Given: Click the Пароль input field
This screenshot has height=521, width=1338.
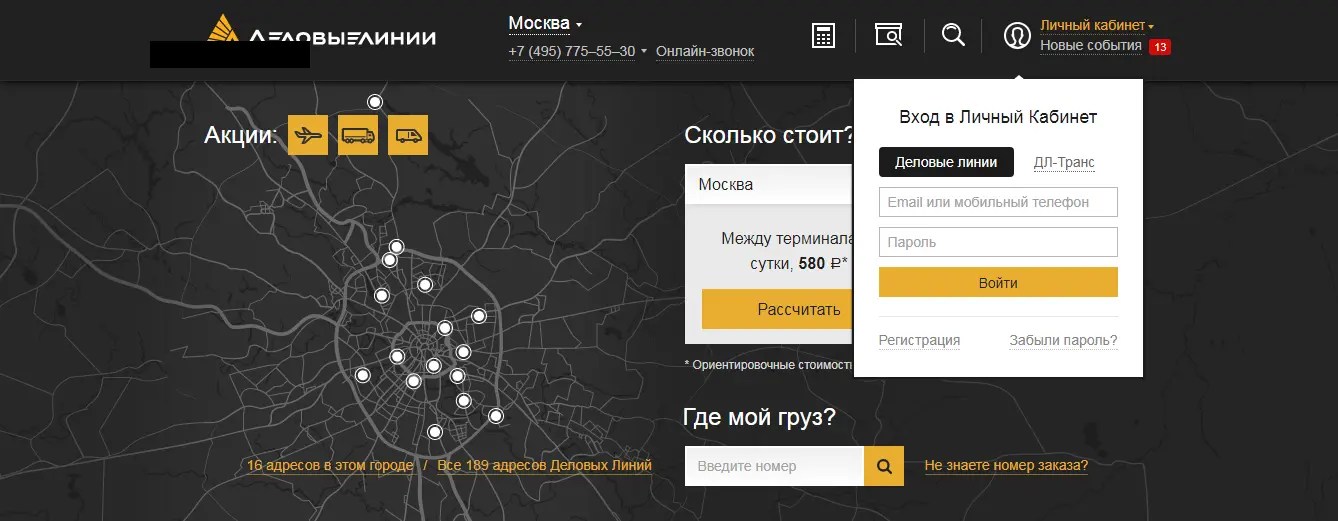Looking at the screenshot, I should 997,242.
